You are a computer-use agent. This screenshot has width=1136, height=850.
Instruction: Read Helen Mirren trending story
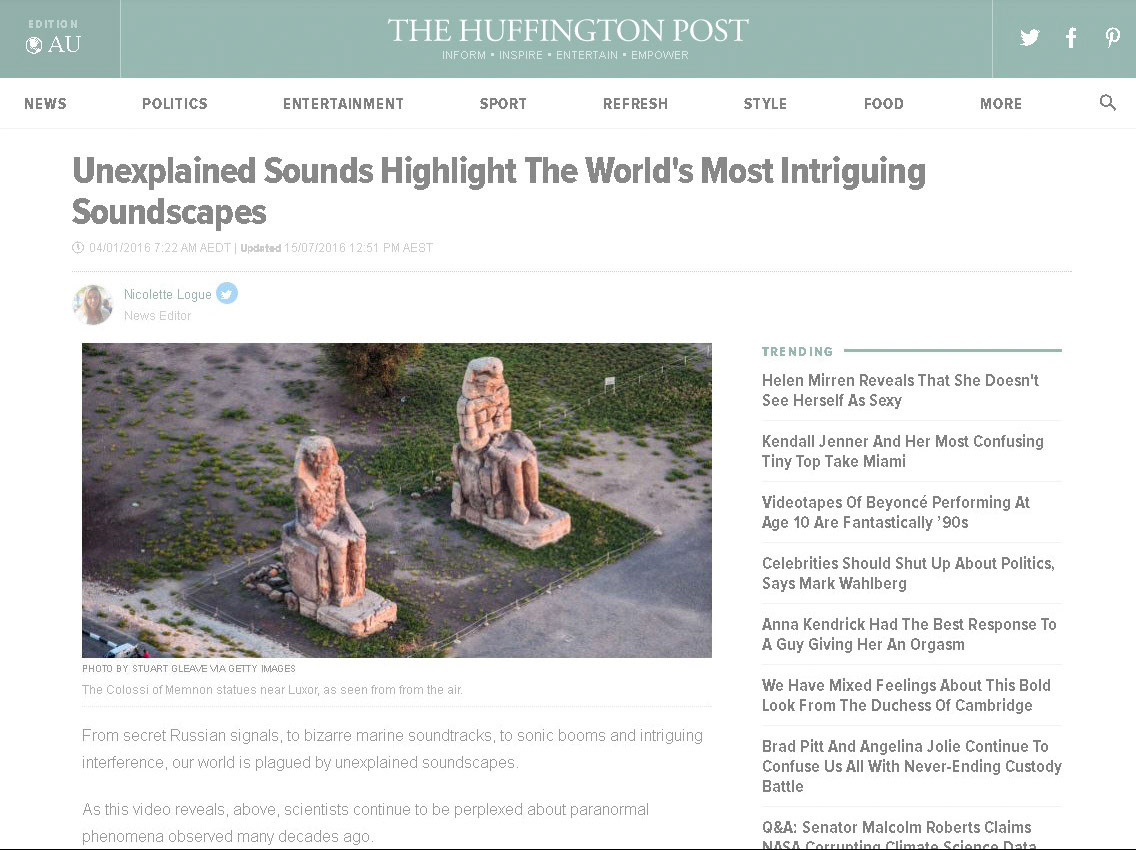click(900, 390)
